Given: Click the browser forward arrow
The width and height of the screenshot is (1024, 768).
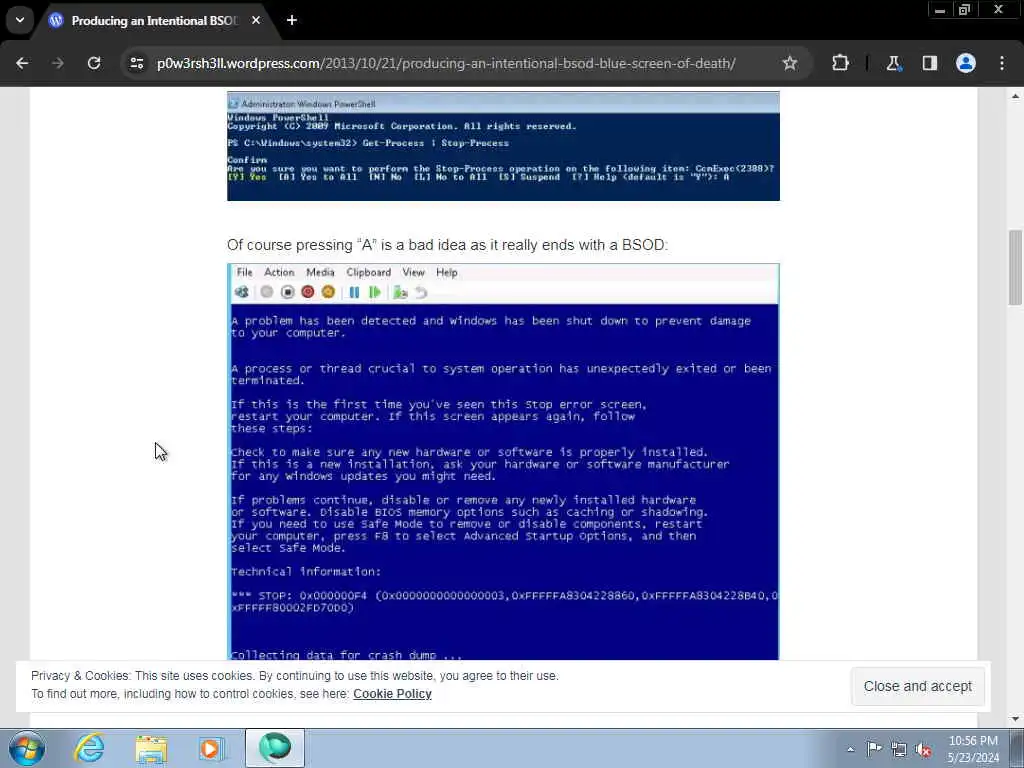Looking at the screenshot, I should 58,63.
